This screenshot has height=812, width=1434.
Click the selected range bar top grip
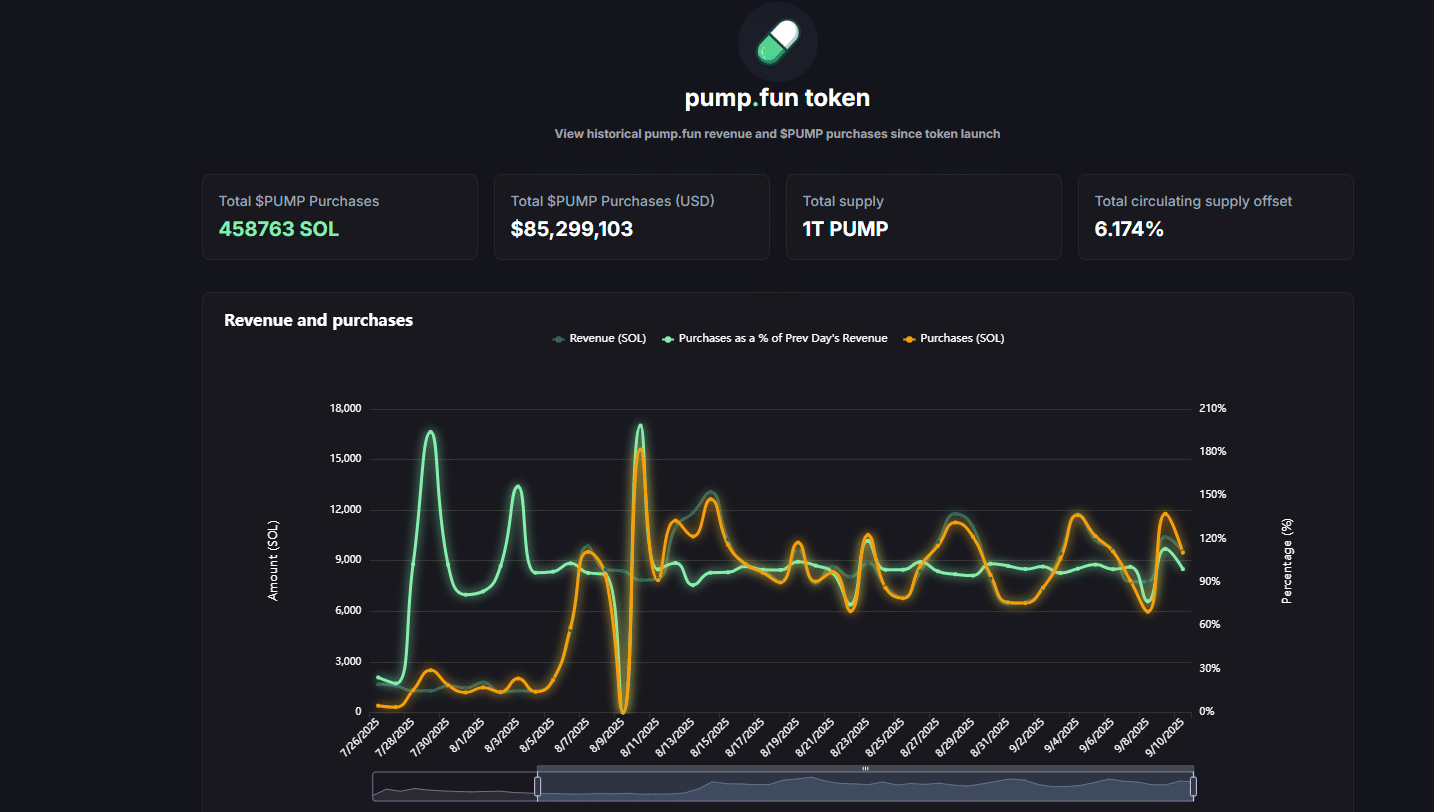click(x=865, y=768)
